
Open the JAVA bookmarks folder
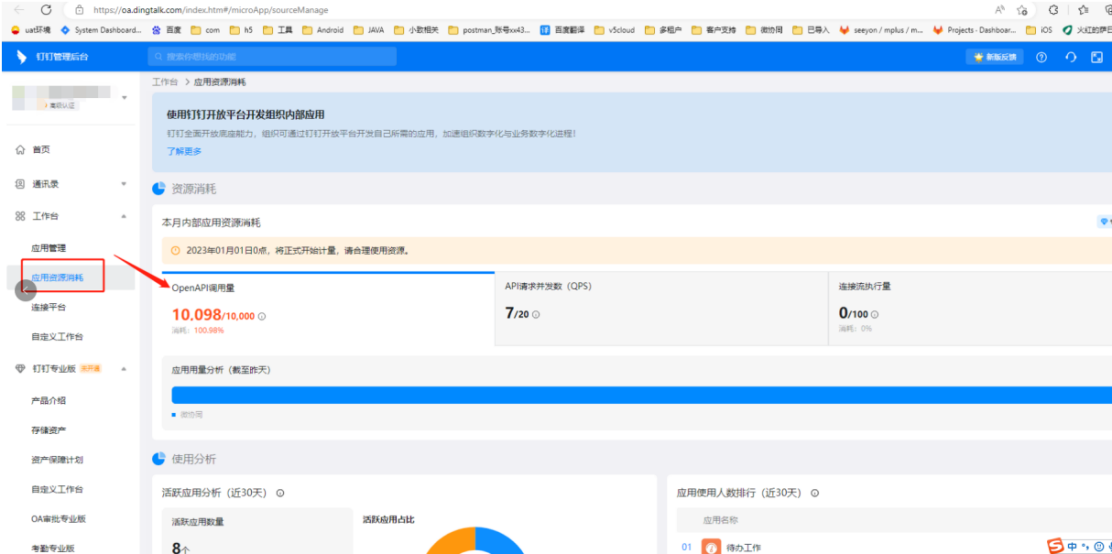369,30
